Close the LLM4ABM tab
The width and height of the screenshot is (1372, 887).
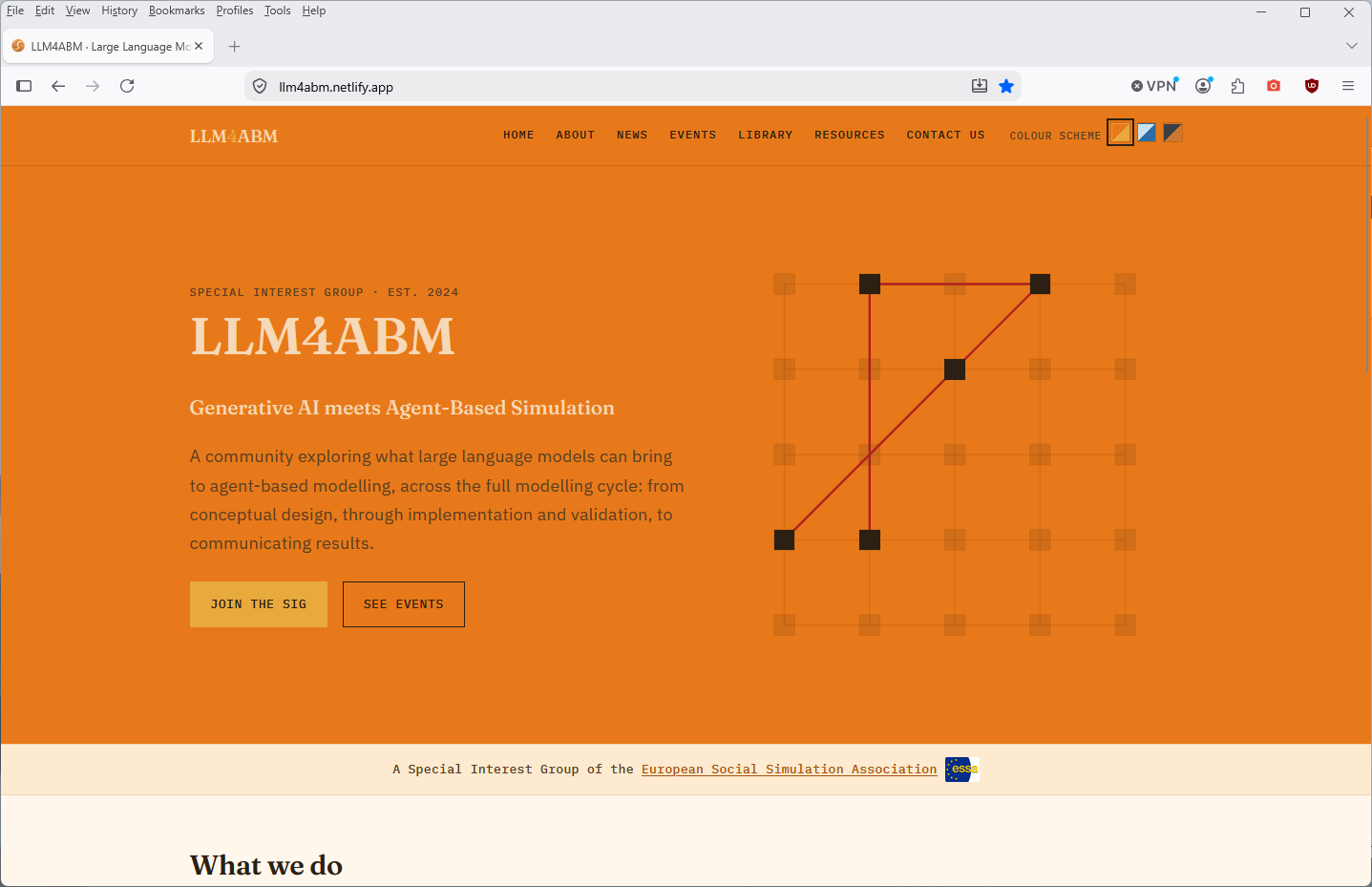tap(199, 46)
